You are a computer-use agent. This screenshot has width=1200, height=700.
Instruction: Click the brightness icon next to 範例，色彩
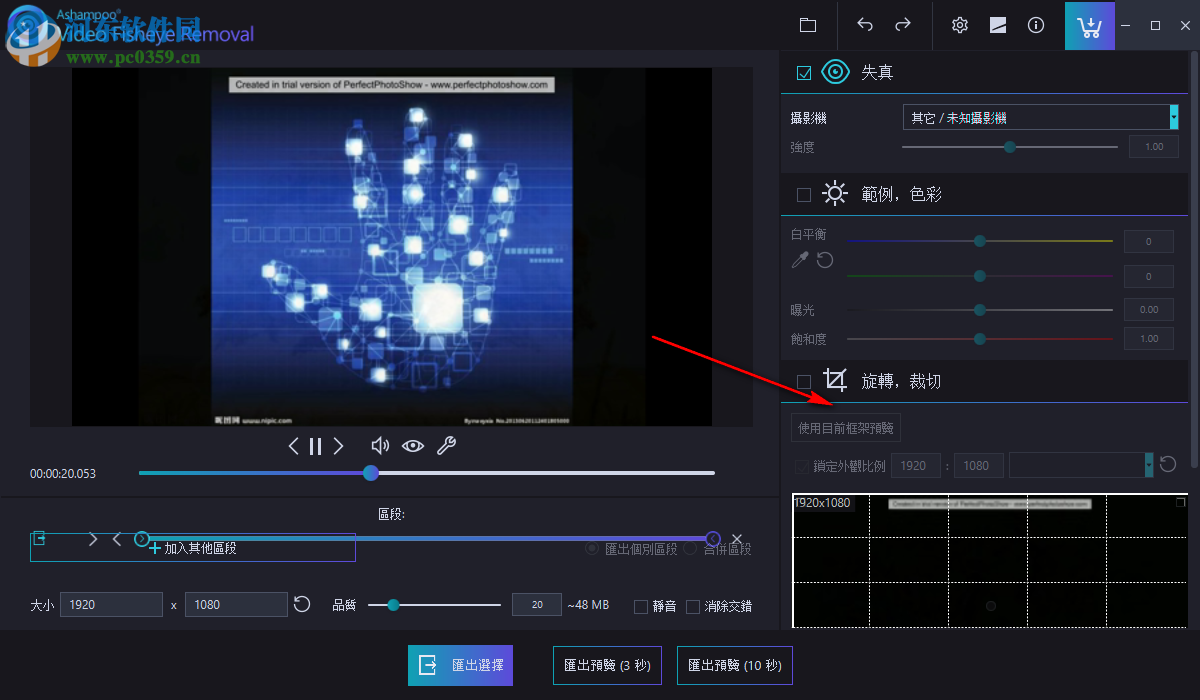coord(834,193)
